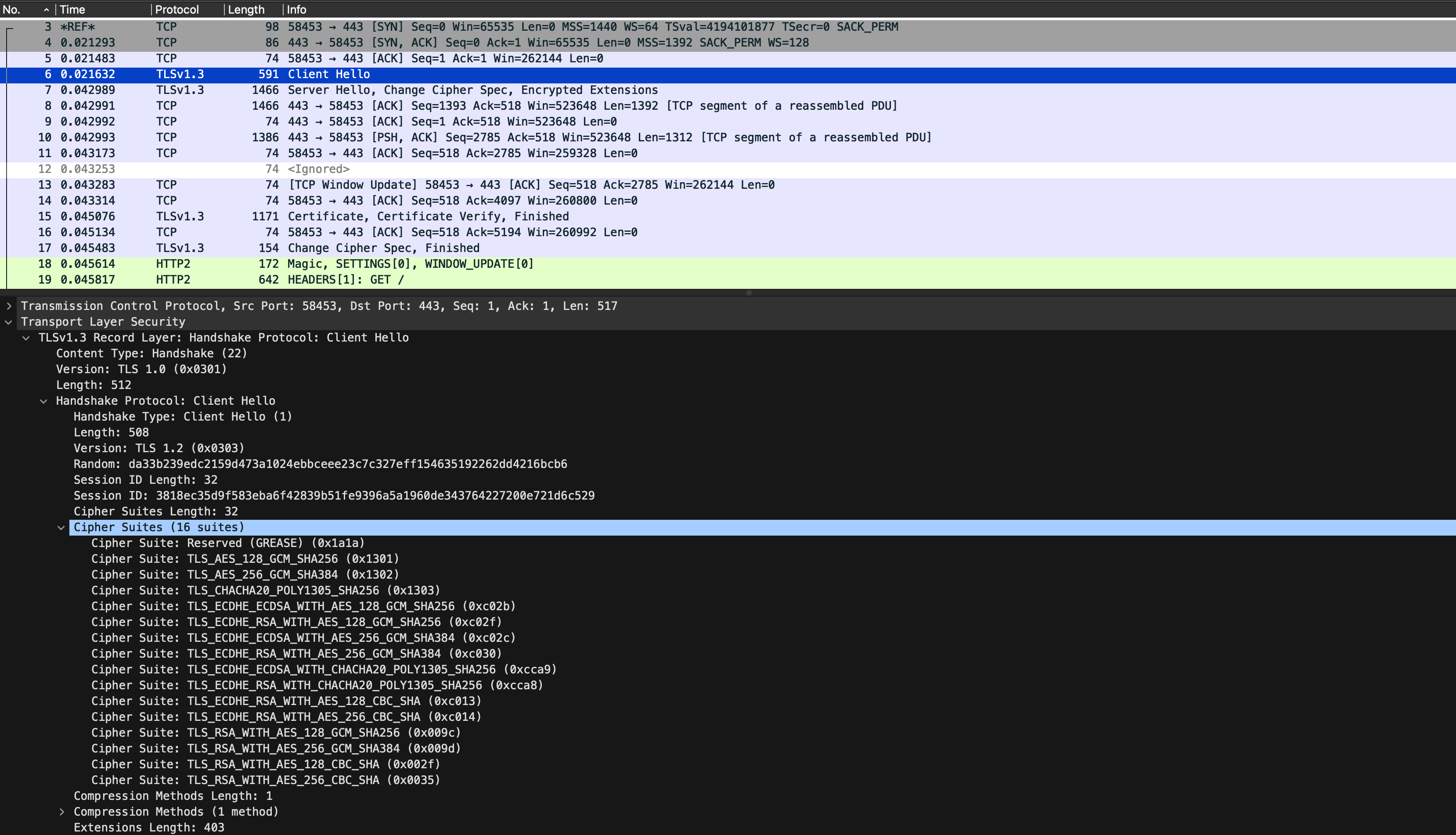
Task: Collapse the TLSv1.3 Record Layer node
Action: (26, 338)
